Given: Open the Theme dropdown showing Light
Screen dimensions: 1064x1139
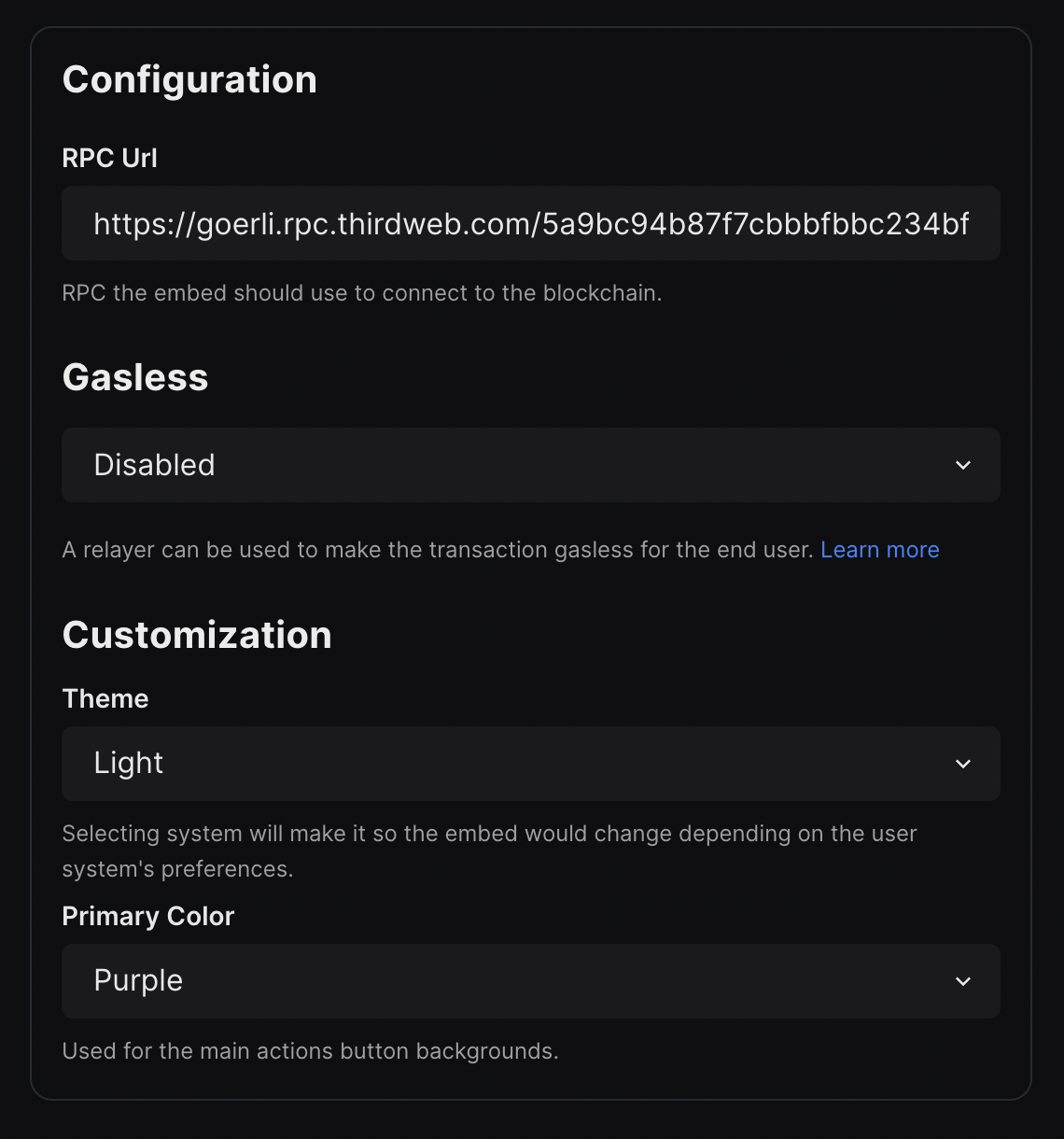Looking at the screenshot, I should [530, 764].
